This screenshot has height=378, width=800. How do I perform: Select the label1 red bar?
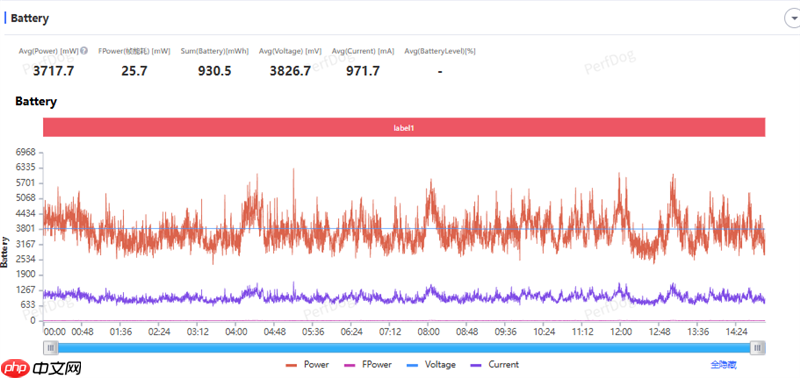pos(404,128)
